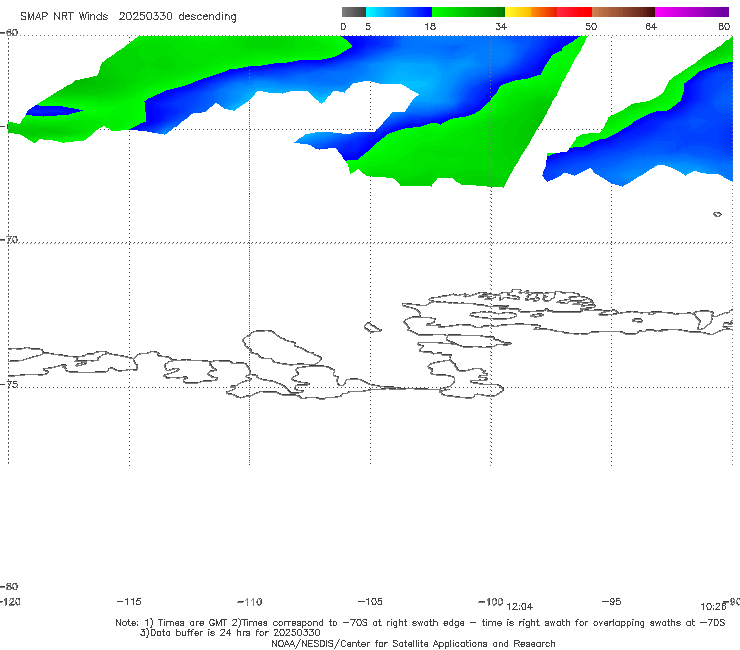The width and height of the screenshot is (740, 650).
Task: Click the note '3)Data buffer is 24 hrs'
Action: point(230,633)
